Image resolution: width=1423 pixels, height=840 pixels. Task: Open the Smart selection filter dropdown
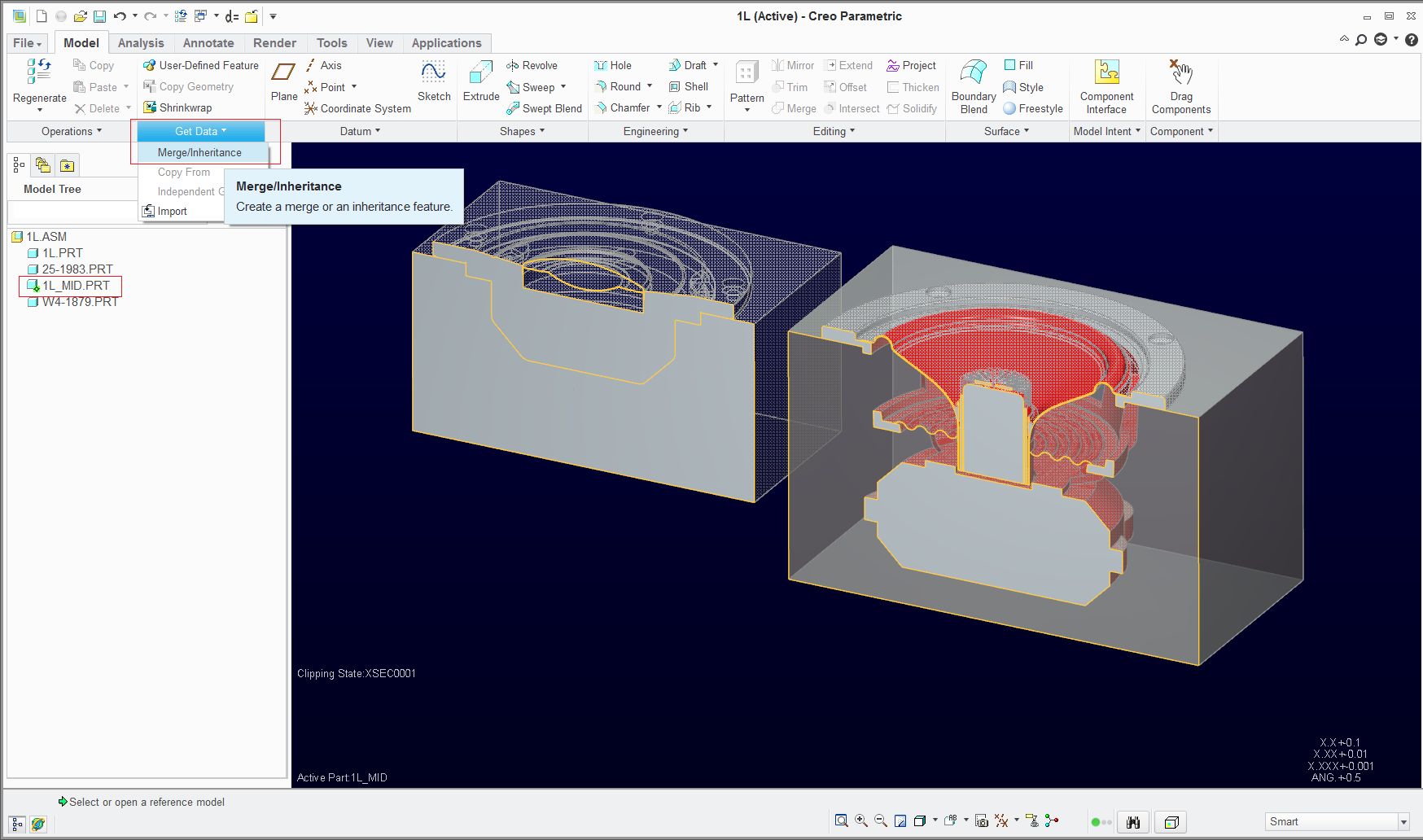pos(1403,822)
